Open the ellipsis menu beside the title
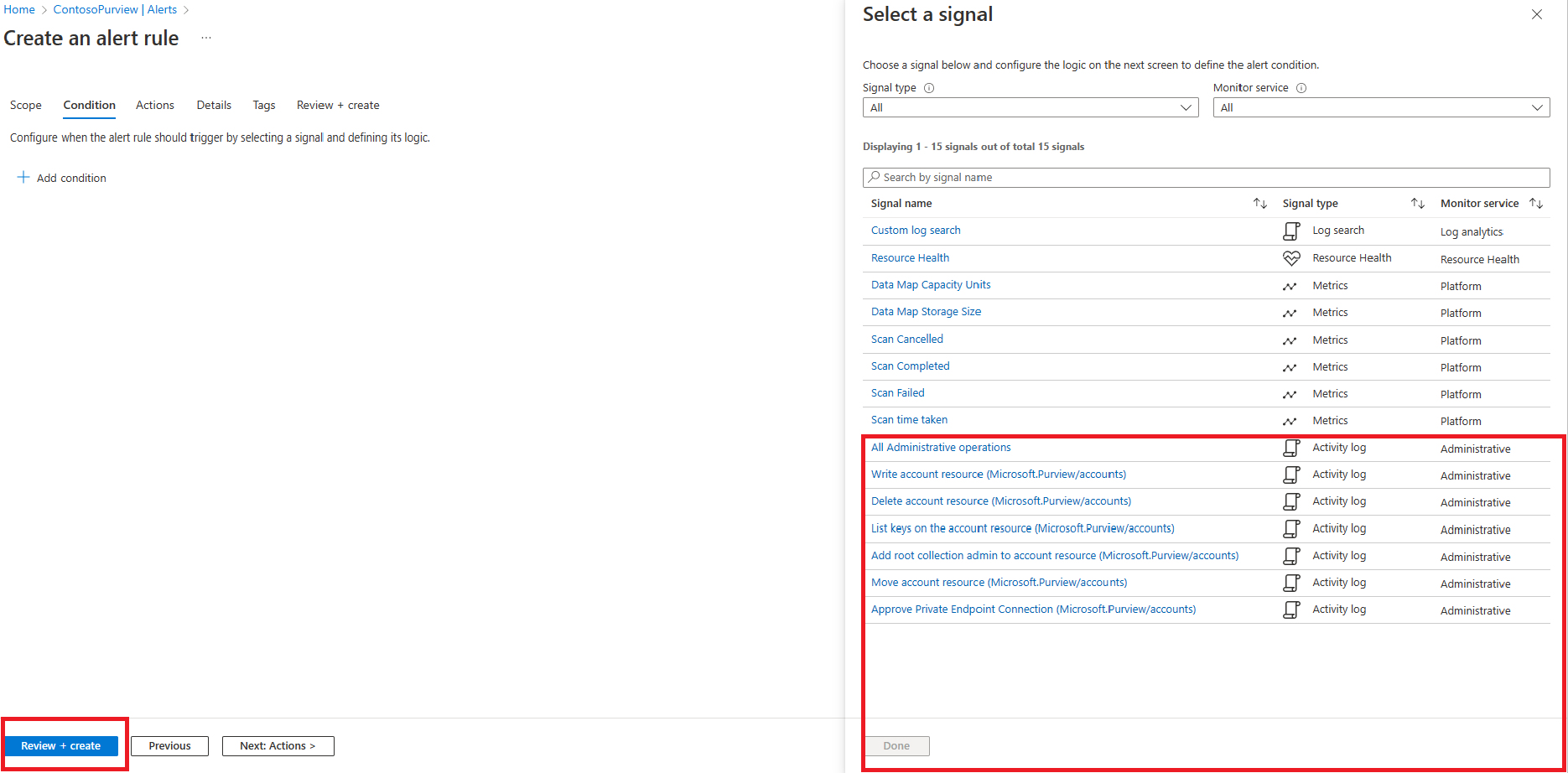 tap(206, 39)
